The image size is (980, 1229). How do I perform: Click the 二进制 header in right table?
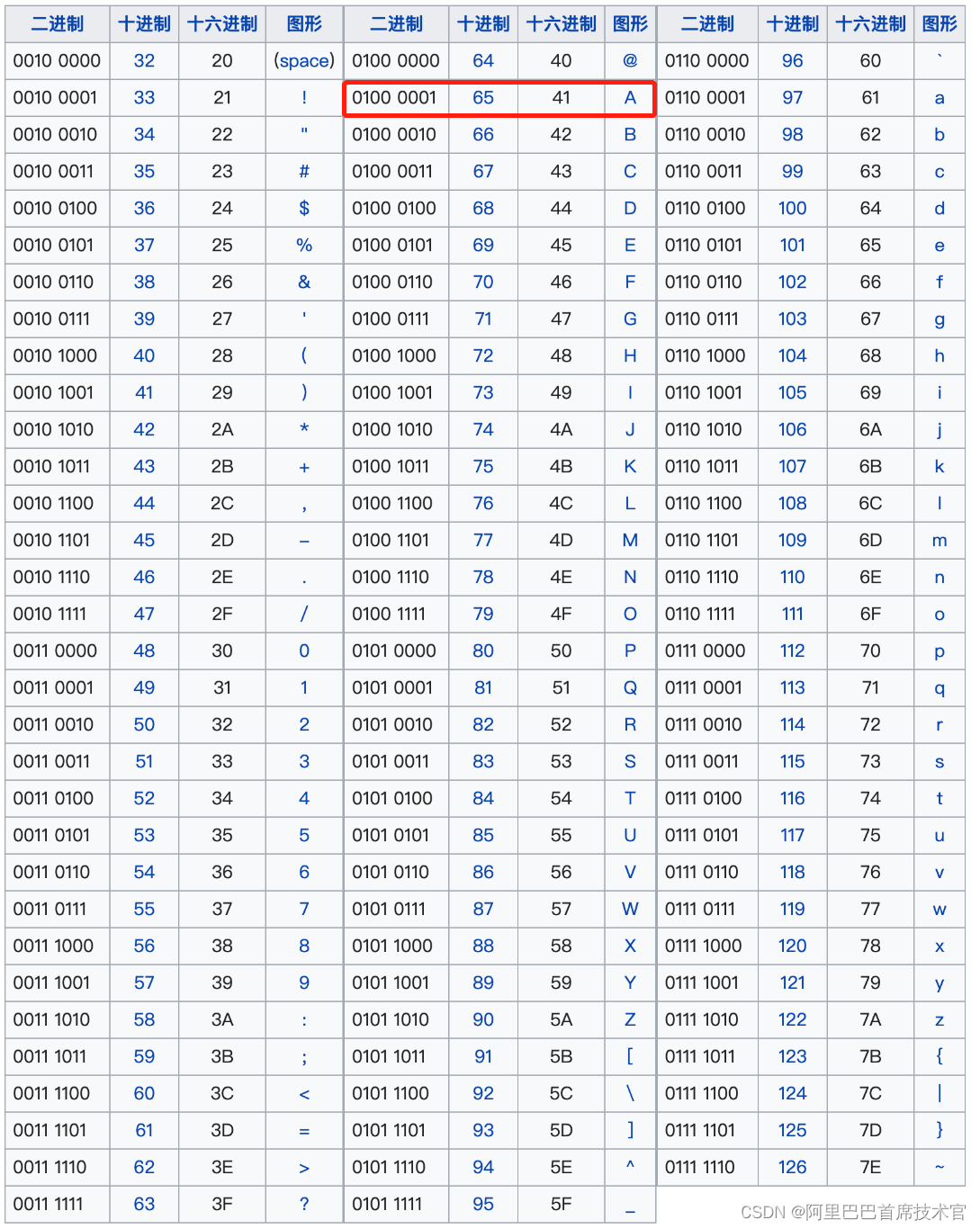707,23
